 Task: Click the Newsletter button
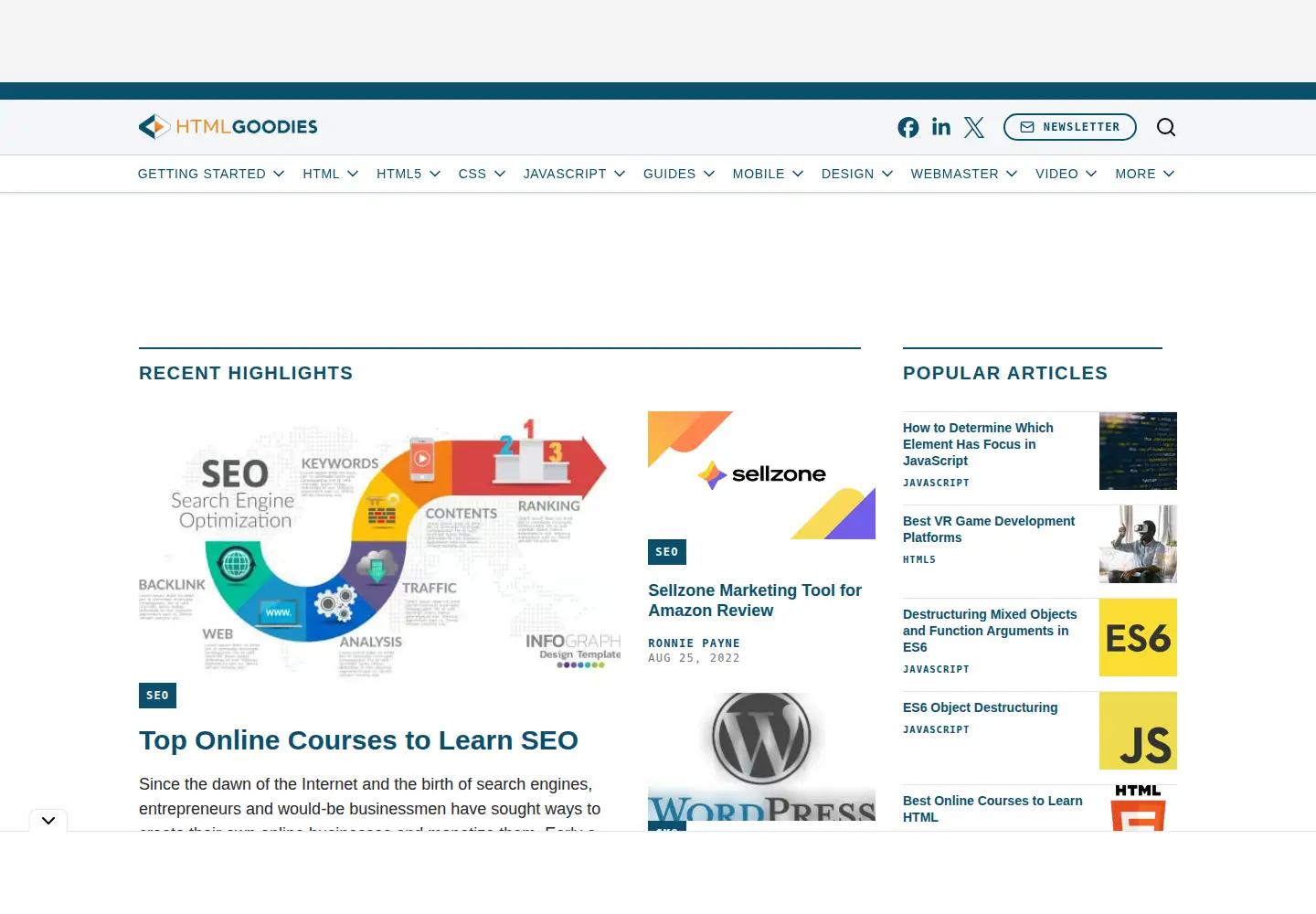tap(1069, 127)
